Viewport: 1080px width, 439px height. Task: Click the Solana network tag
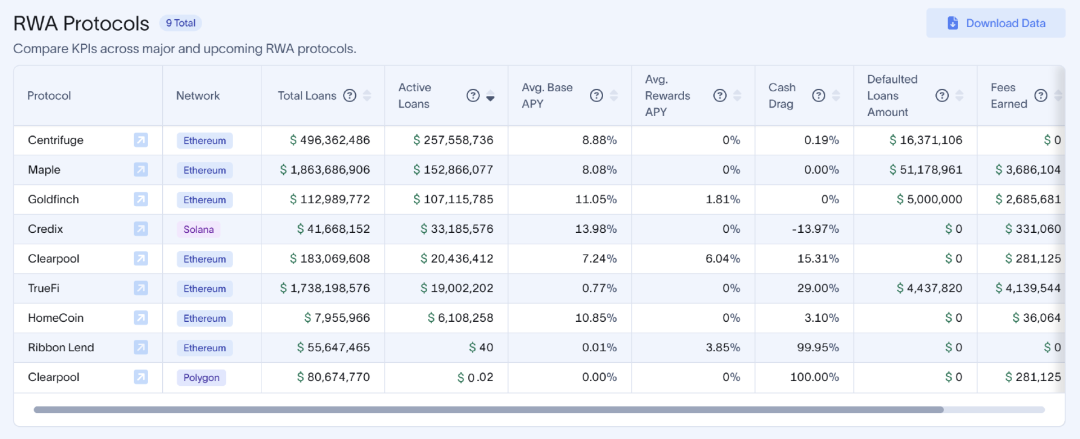click(x=199, y=229)
